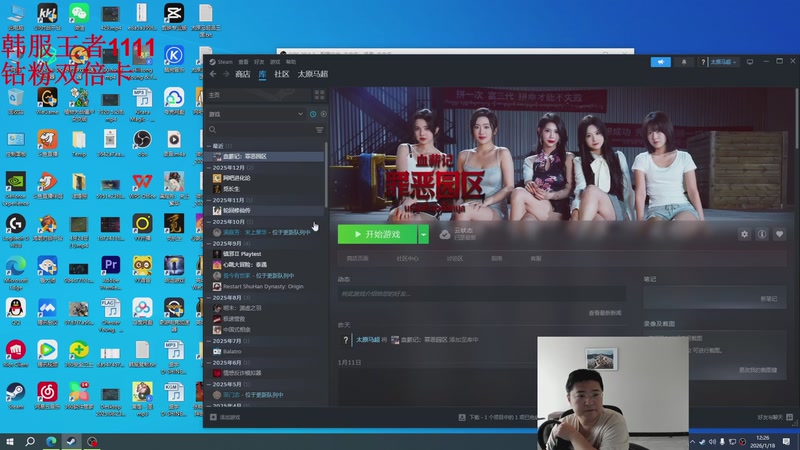Screen dimensions: 800x450
Task: Switch library to grid collections view
Action: click(x=319, y=95)
